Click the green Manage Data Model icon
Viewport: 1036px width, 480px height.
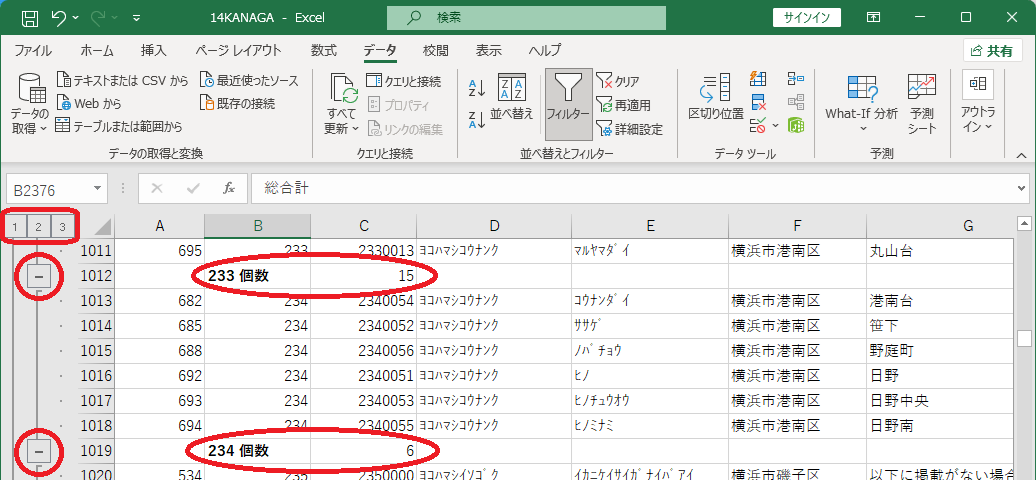(x=796, y=124)
